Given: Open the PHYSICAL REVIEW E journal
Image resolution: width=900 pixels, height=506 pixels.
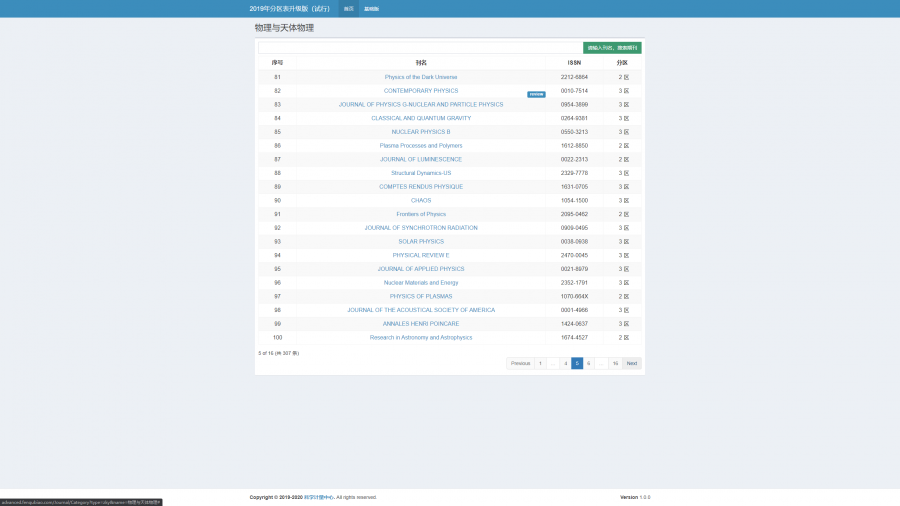Looking at the screenshot, I should (x=421, y=255).
